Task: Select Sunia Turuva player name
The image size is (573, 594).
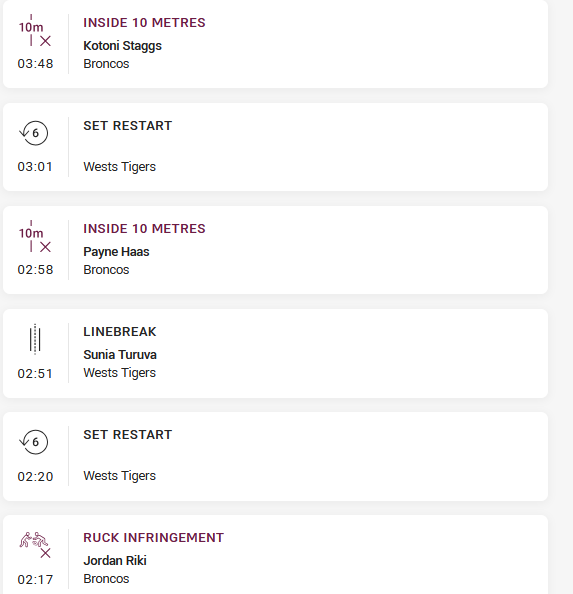Action: pos(120,355)
